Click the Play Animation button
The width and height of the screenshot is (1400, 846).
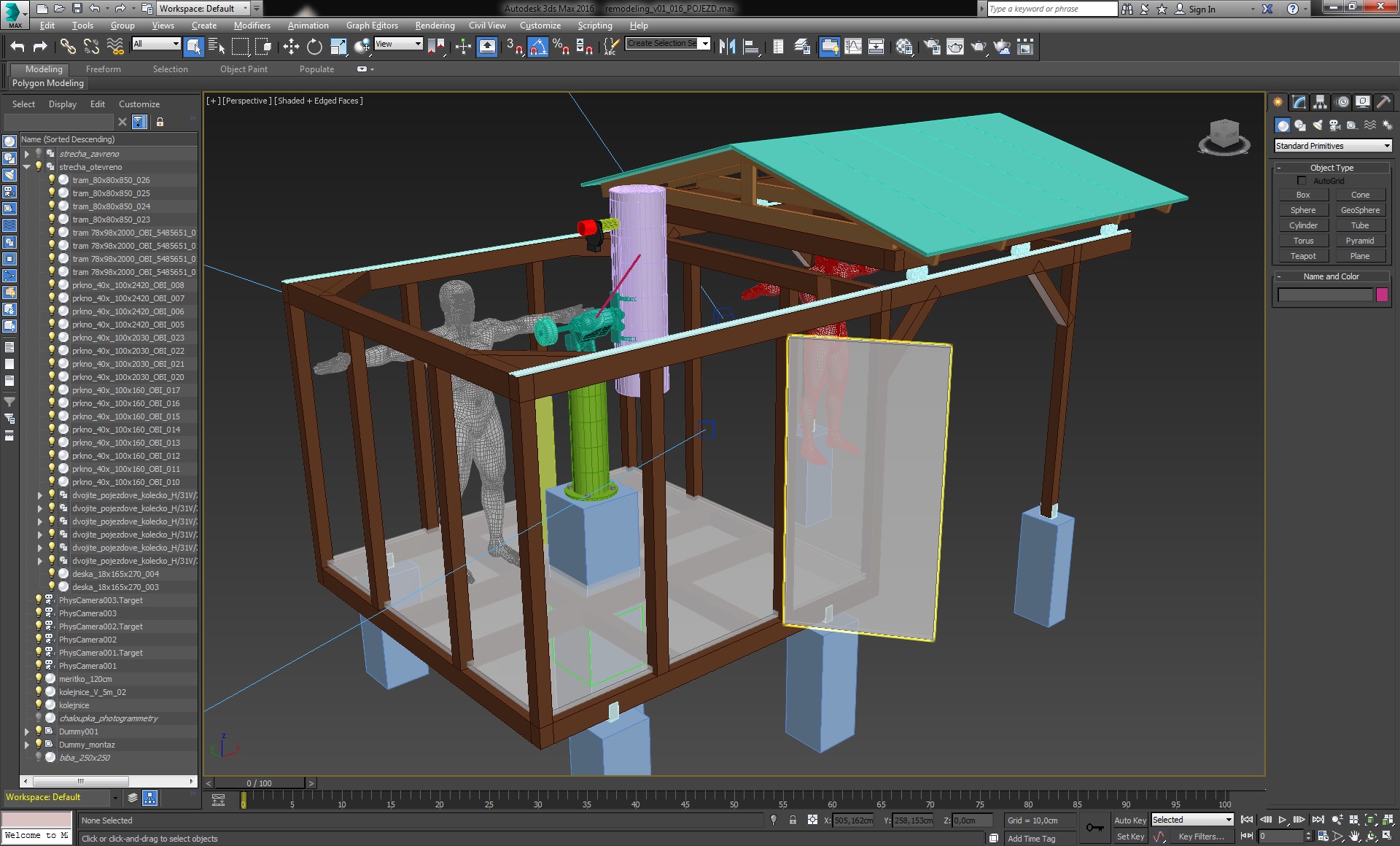[1283, 820]
